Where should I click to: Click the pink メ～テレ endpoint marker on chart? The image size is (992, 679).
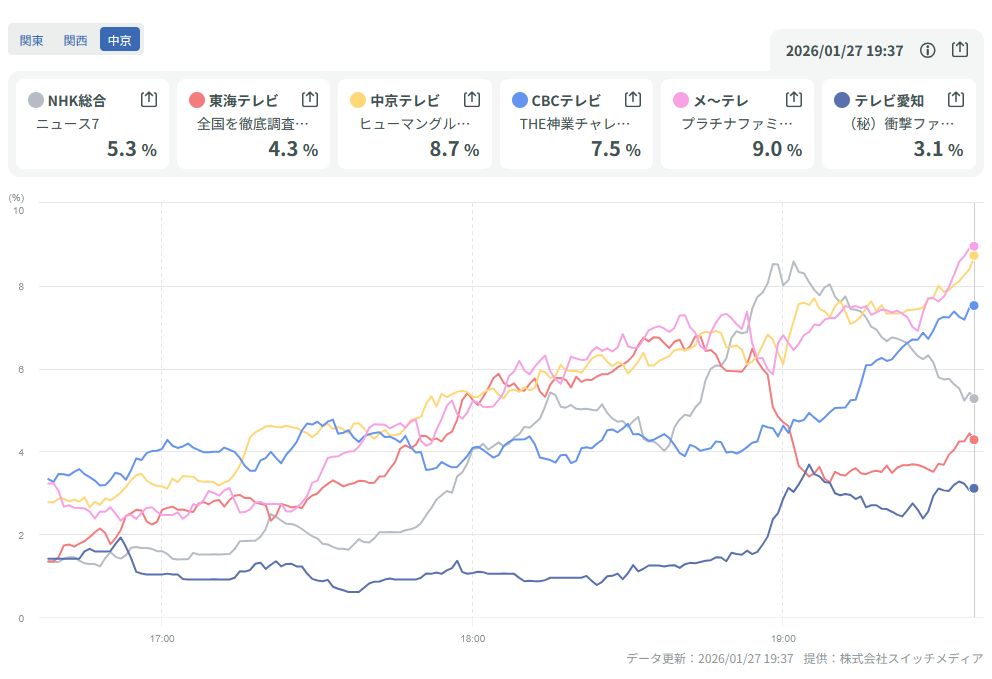pyautogui.click(x=974, y=246)
